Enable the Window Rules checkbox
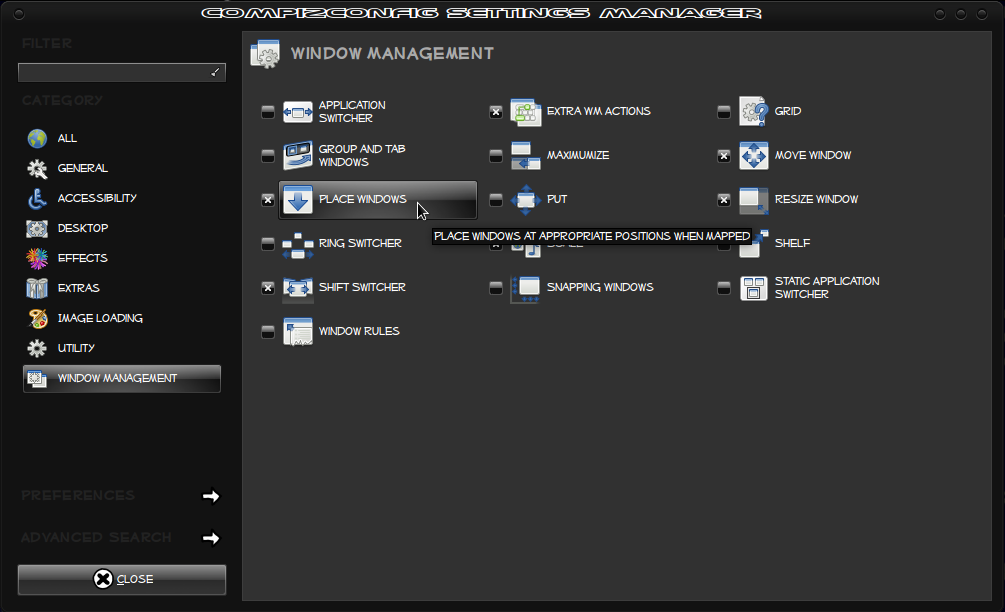The width and height of the screenshot is (1005, 612). coord(268,332)
